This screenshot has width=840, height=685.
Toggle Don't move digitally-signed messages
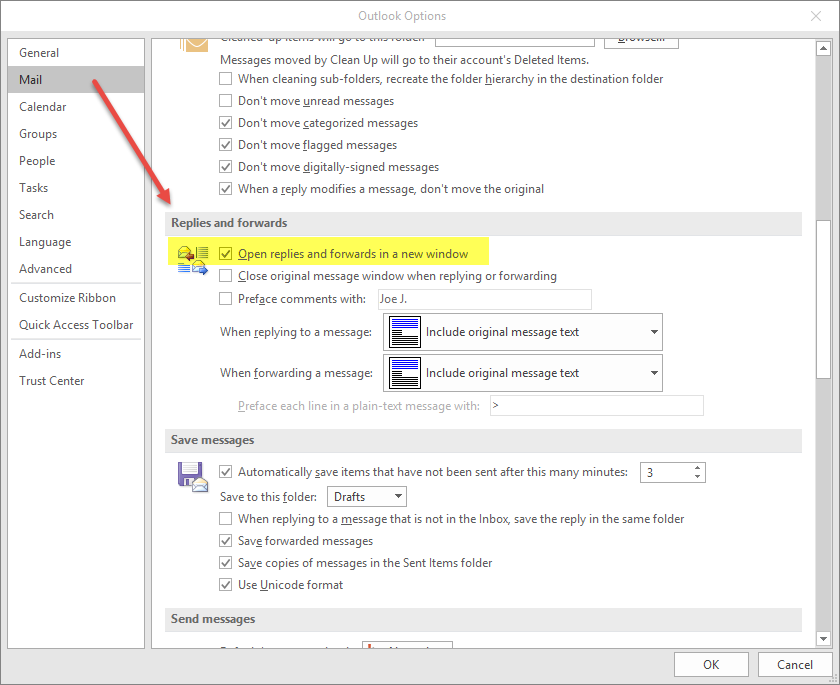[x=226, y=167]
